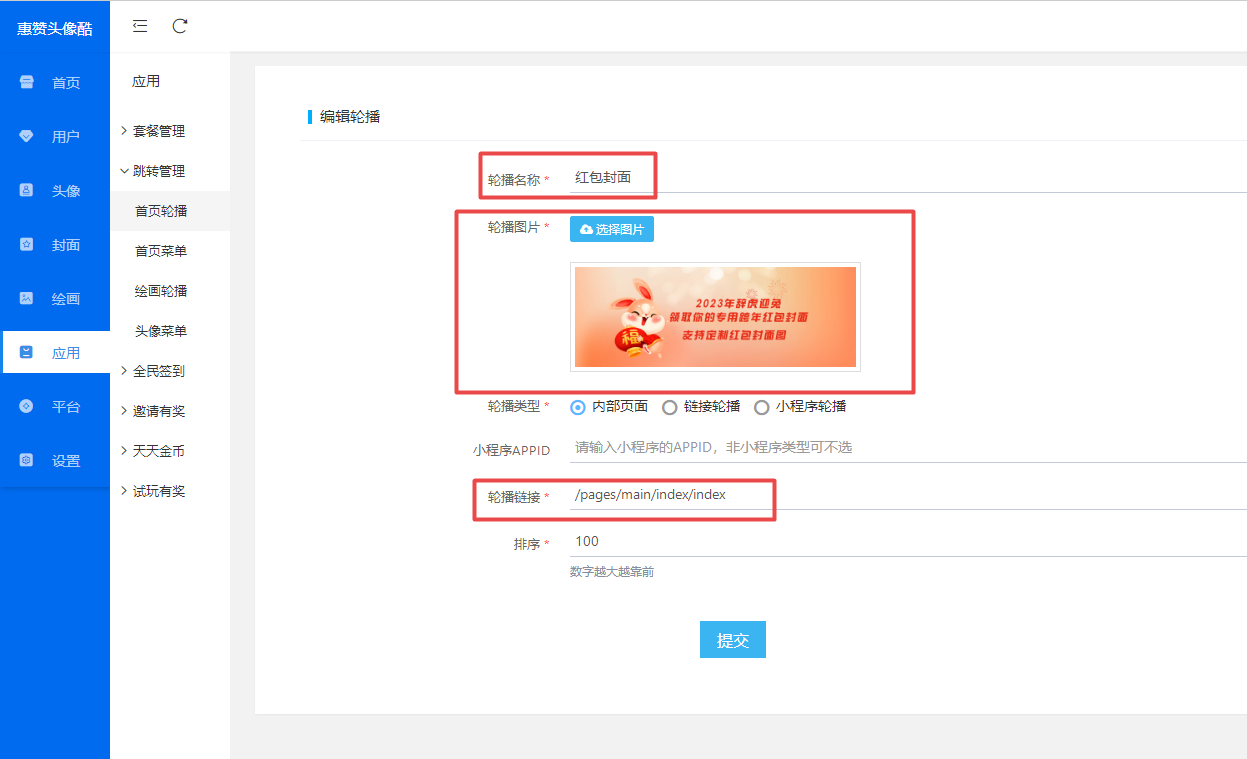Image resolution: width=1247 pixels, height=759 pixels.
Task: Click the 封面 star icon in sidebar
Action: [27, 244]
